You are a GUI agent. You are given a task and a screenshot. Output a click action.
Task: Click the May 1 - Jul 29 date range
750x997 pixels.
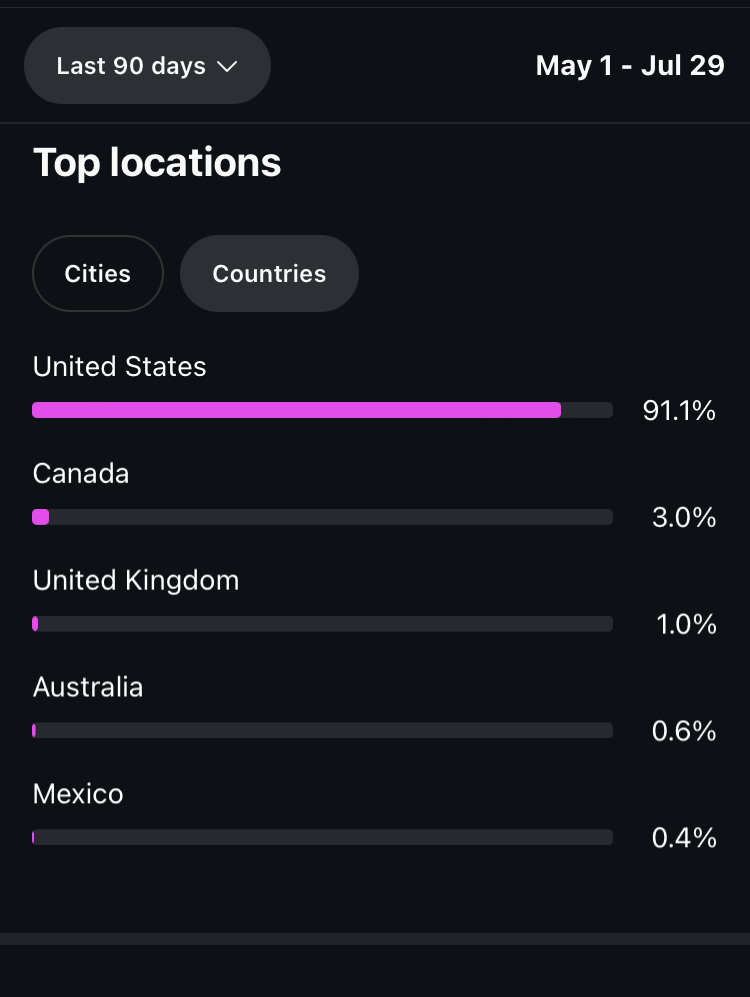[630, 65]
